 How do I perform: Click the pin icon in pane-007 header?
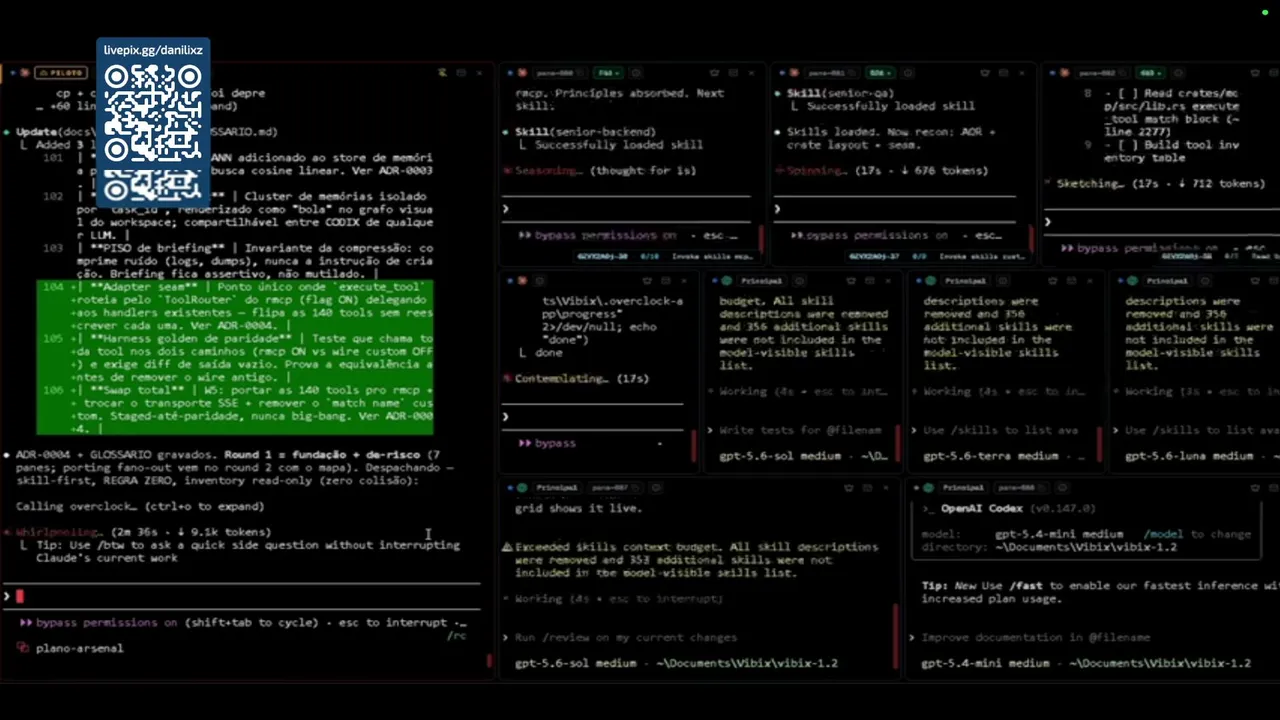[x=848, y=487]
